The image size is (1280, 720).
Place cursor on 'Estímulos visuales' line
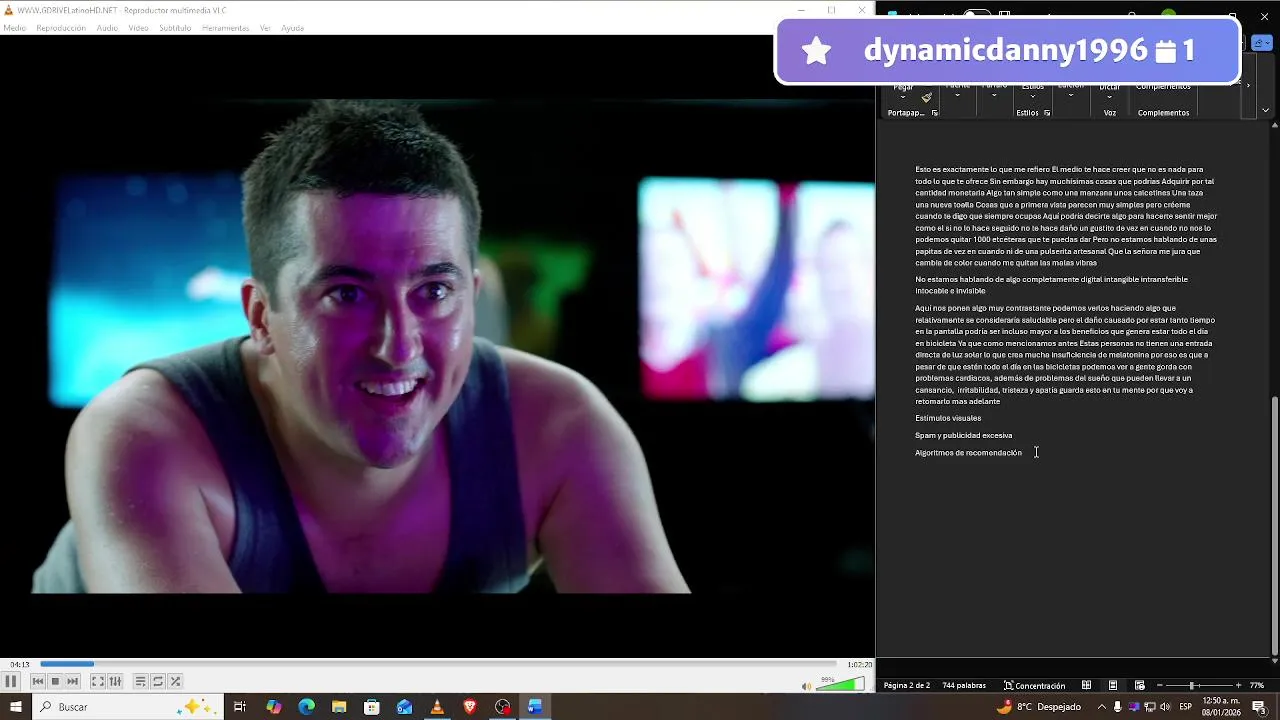tap(948, 418)
